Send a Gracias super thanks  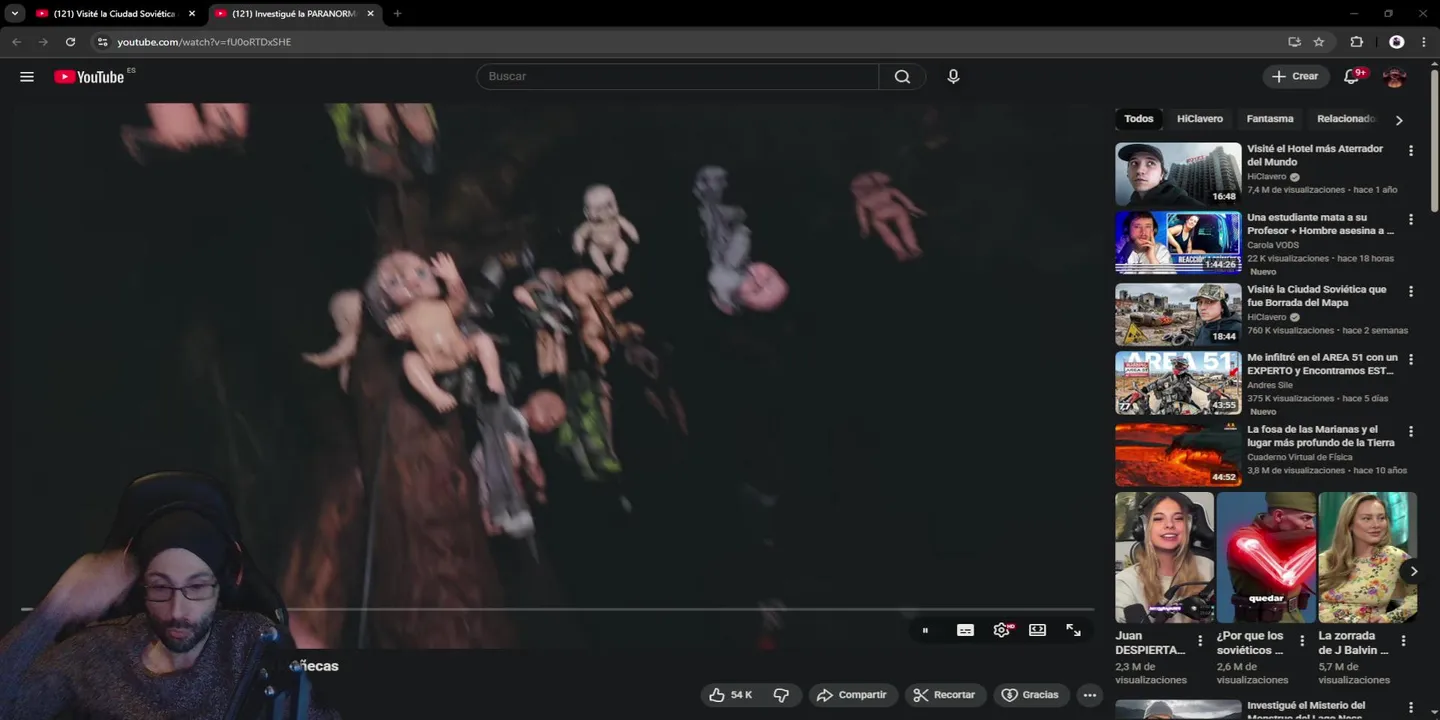[1030, 695]
